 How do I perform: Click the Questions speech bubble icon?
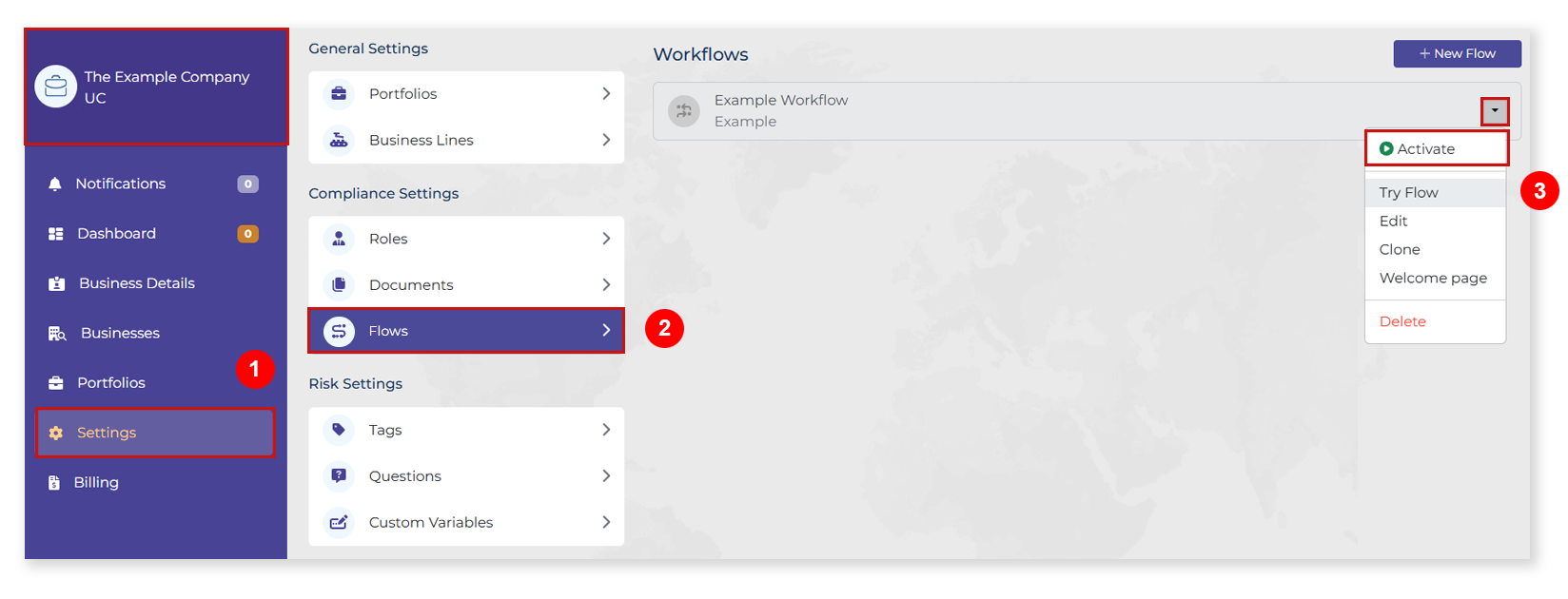tap(339, 475)
